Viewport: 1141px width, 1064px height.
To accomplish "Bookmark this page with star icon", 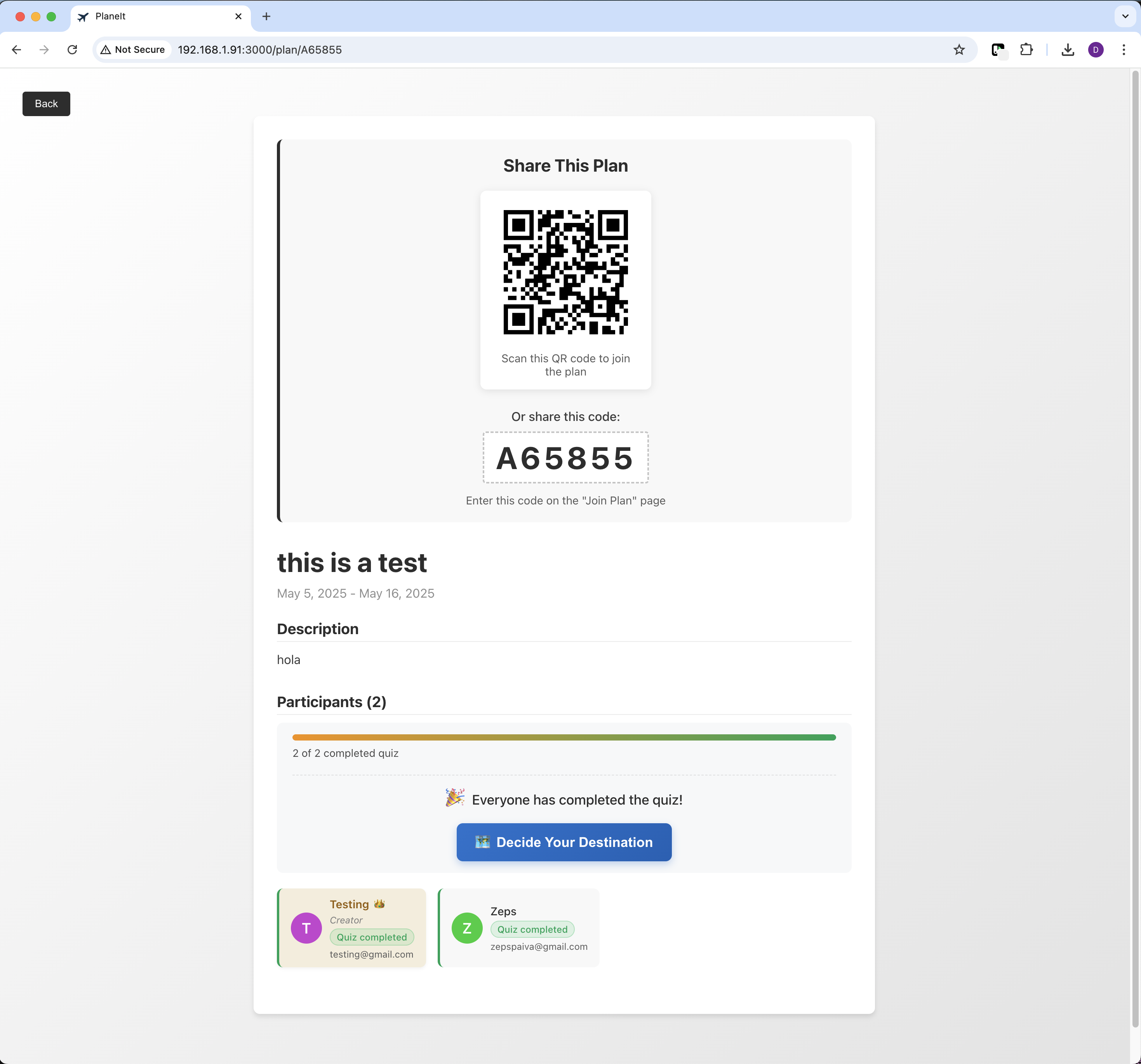I will [x=959, y=50].
